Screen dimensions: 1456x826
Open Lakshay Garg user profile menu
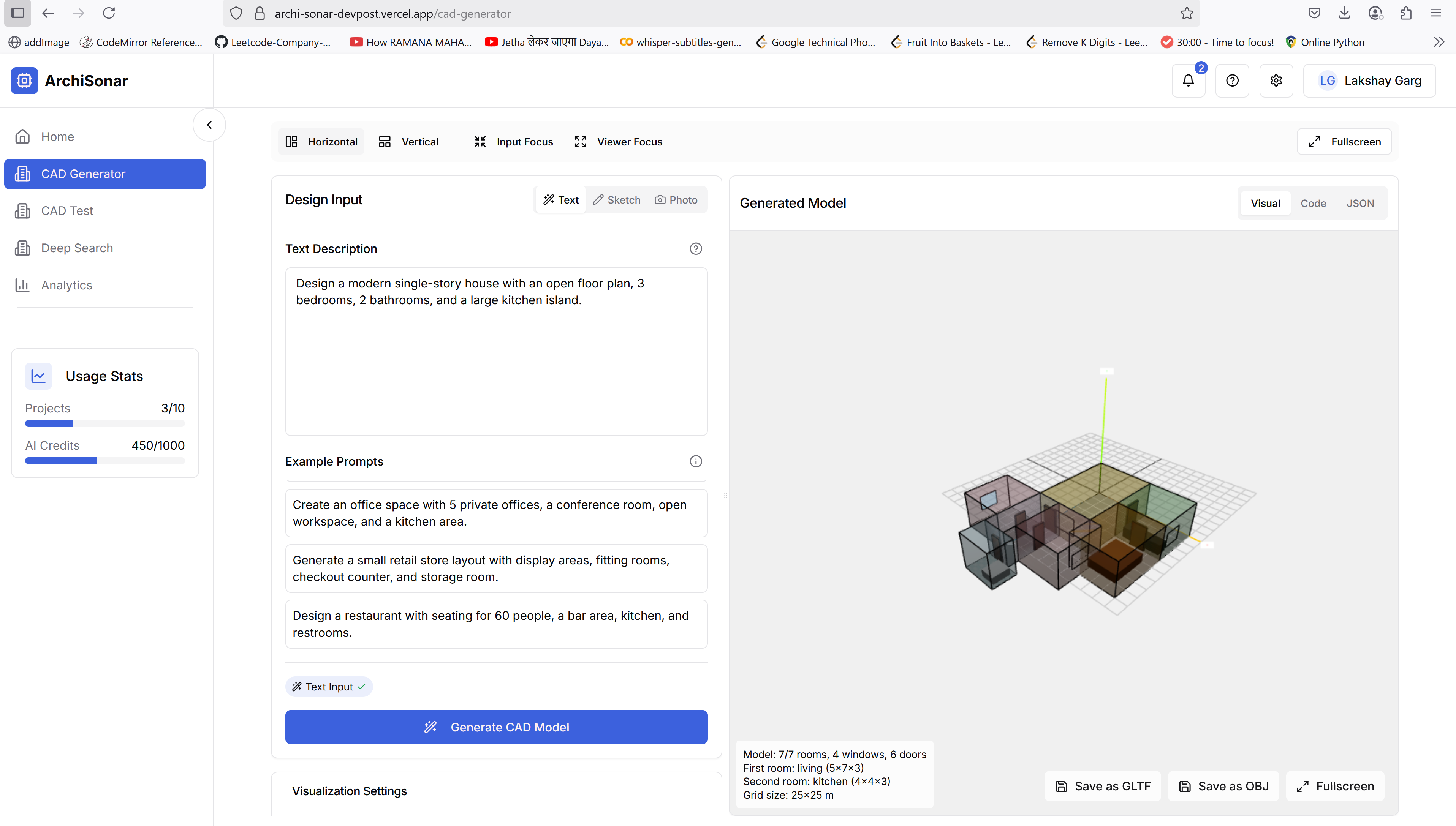(x=1370, y=81)
